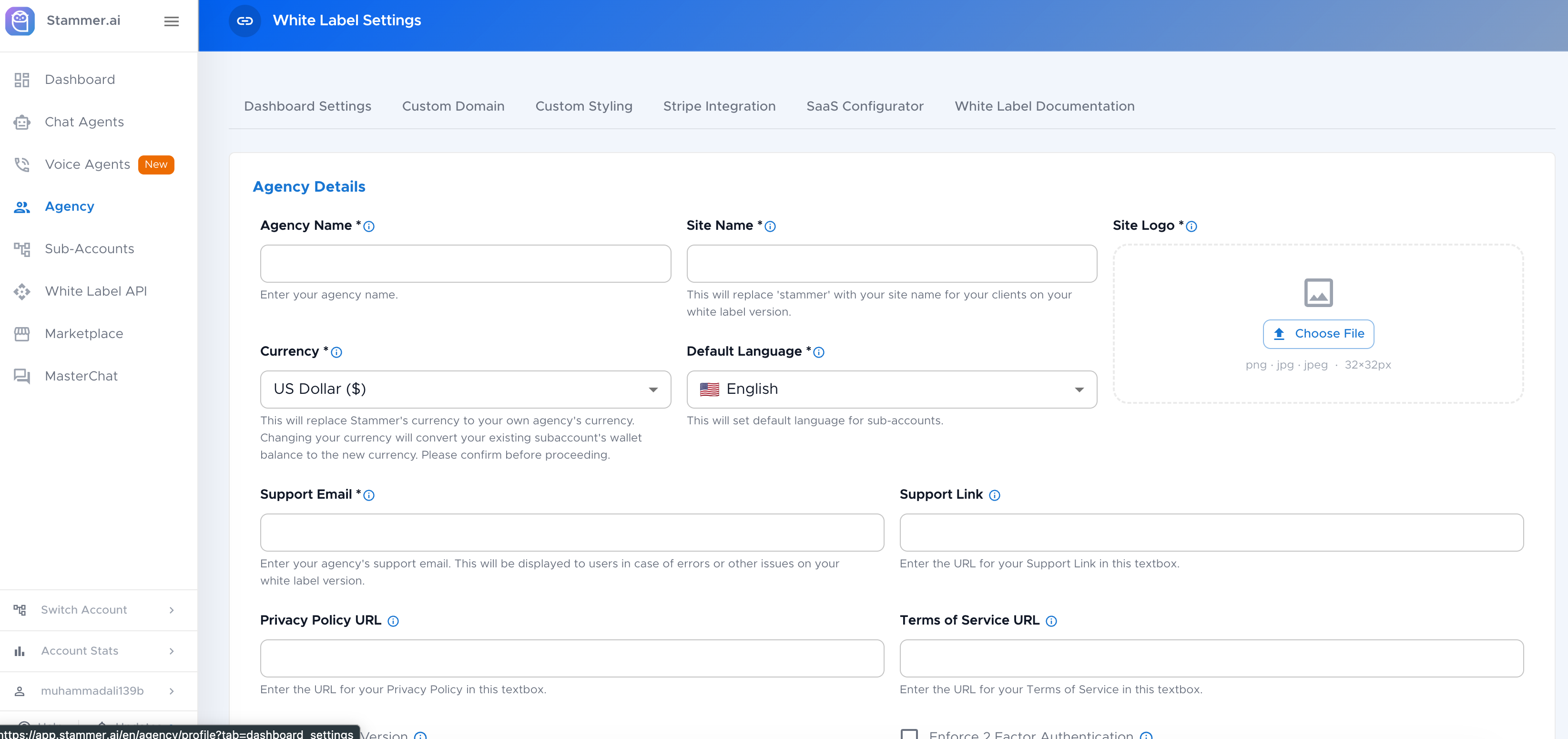Show info for Site Logo field
The width and height of the screenshot is (1568, 739).
click(x=1191, y=226)
